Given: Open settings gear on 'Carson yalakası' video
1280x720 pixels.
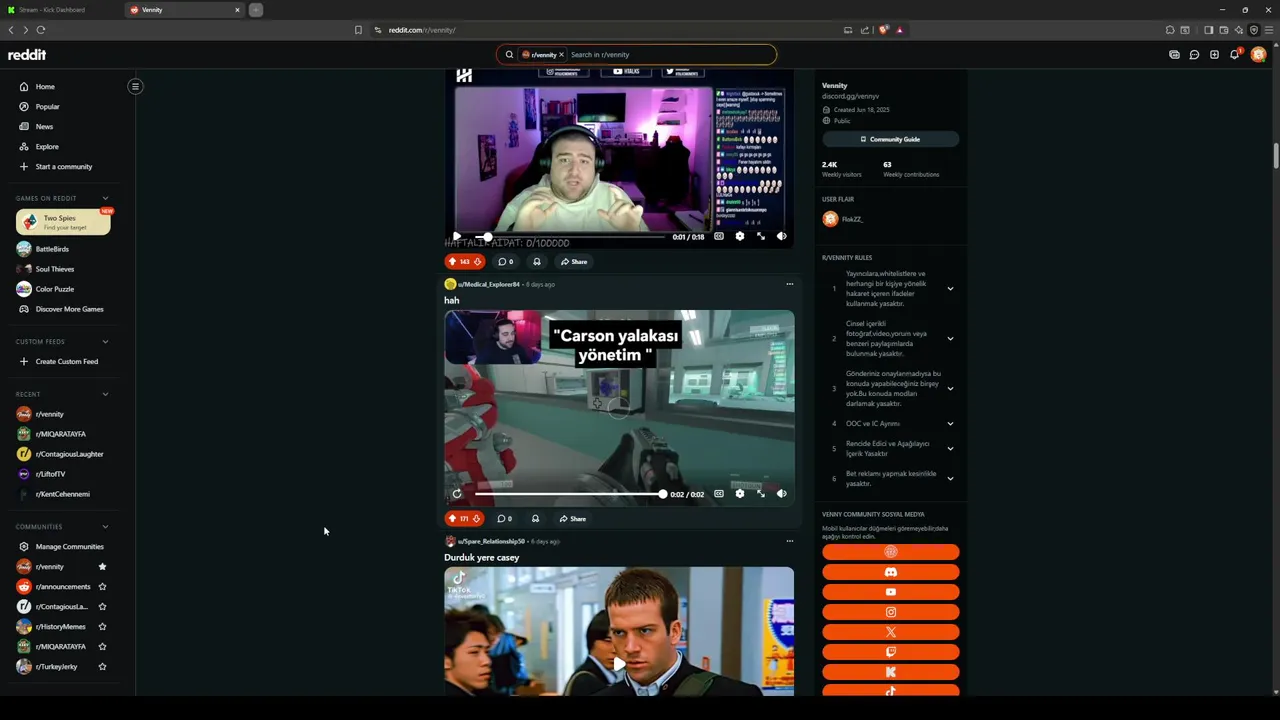Looking at the screenshot, I should 740,494.
